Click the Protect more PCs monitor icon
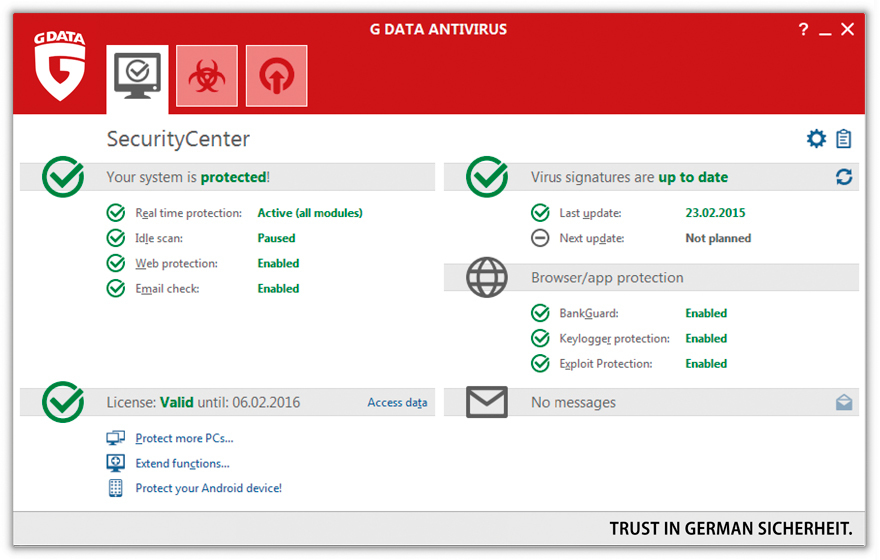880x560 pixels. click(116, 438)
